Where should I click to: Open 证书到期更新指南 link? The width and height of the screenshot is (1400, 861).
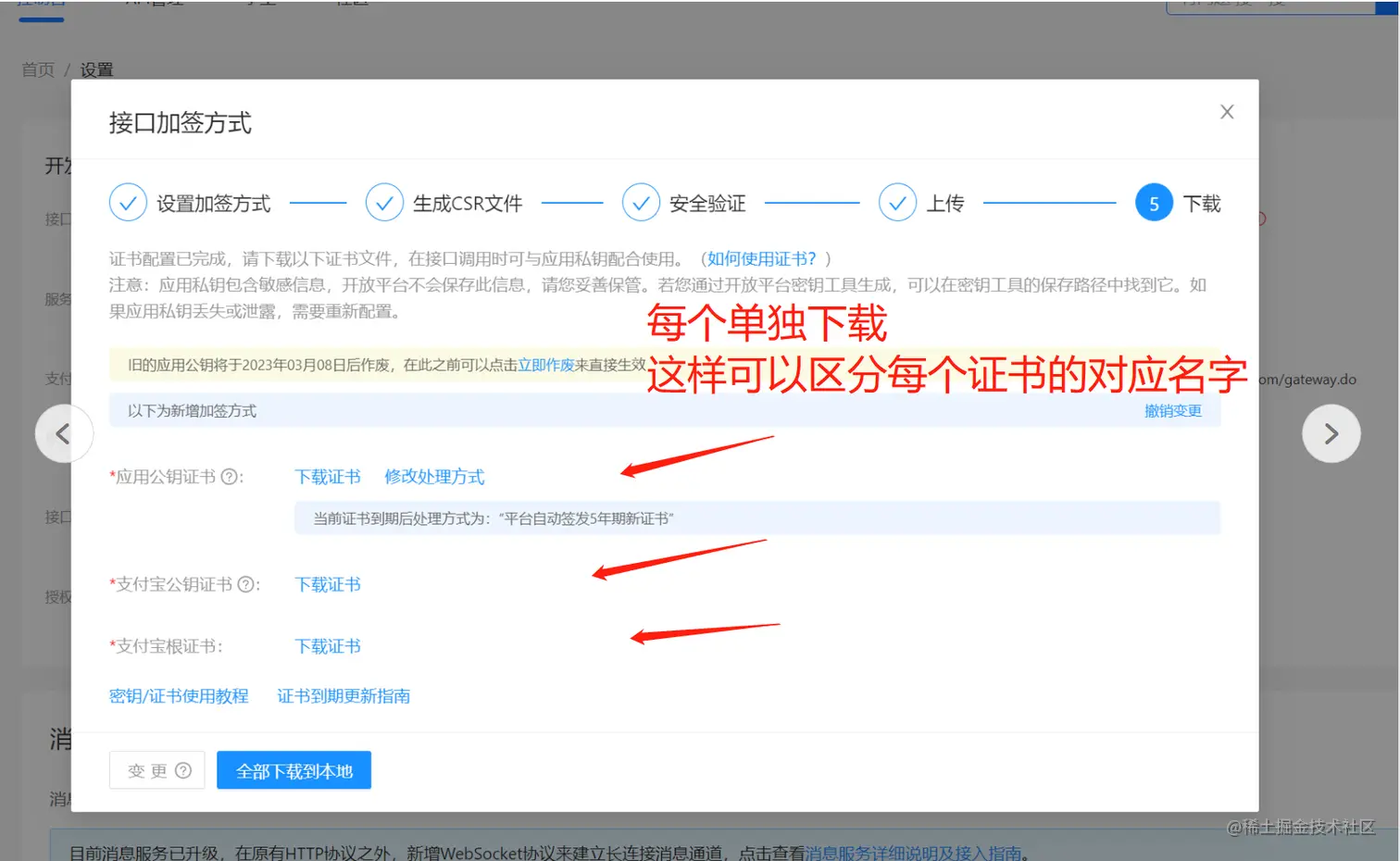tap(344, 696)
